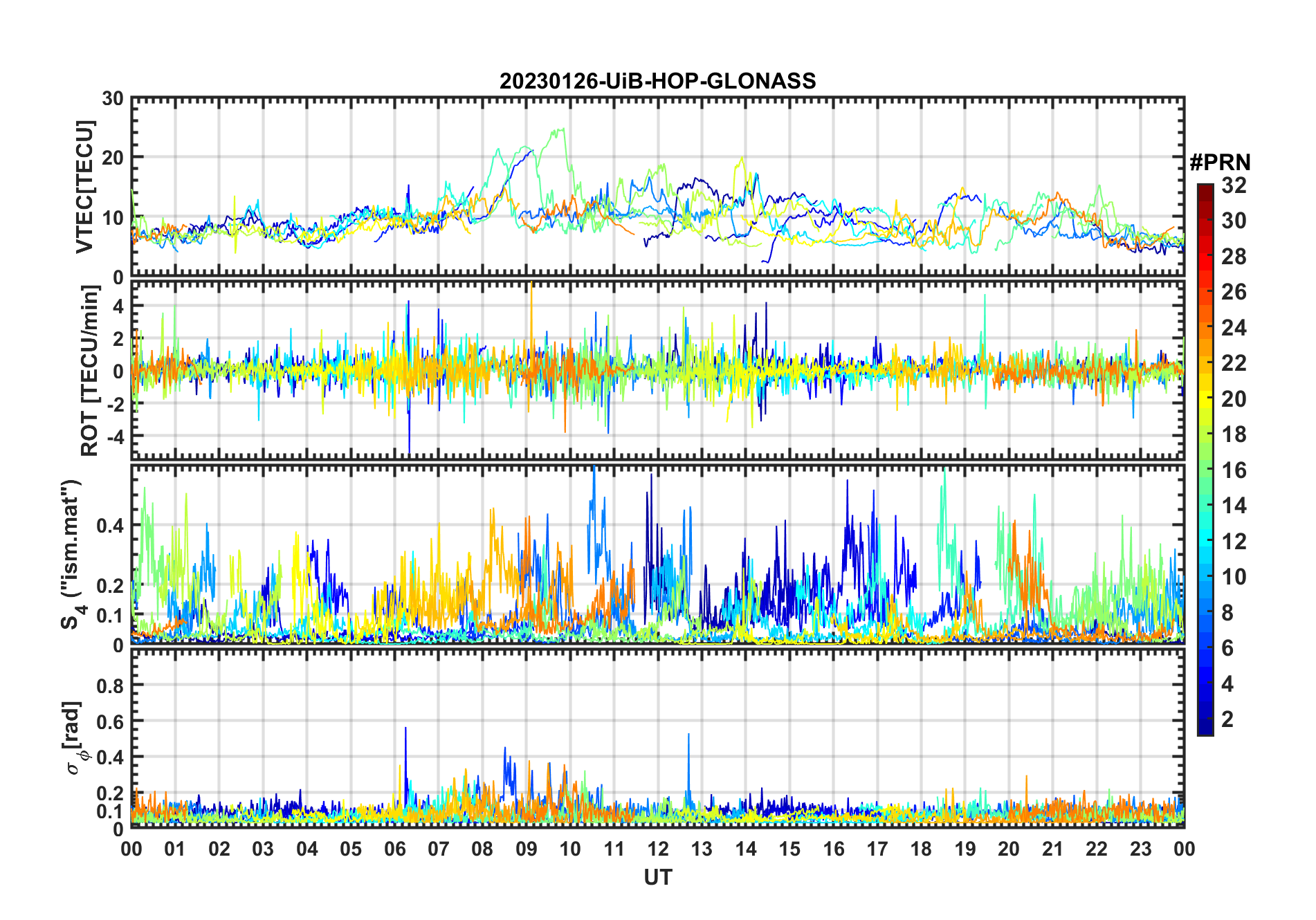Click the dark red top of the colorbar
This screenshot has width=1316, height=920.
tap(1205, 189)
